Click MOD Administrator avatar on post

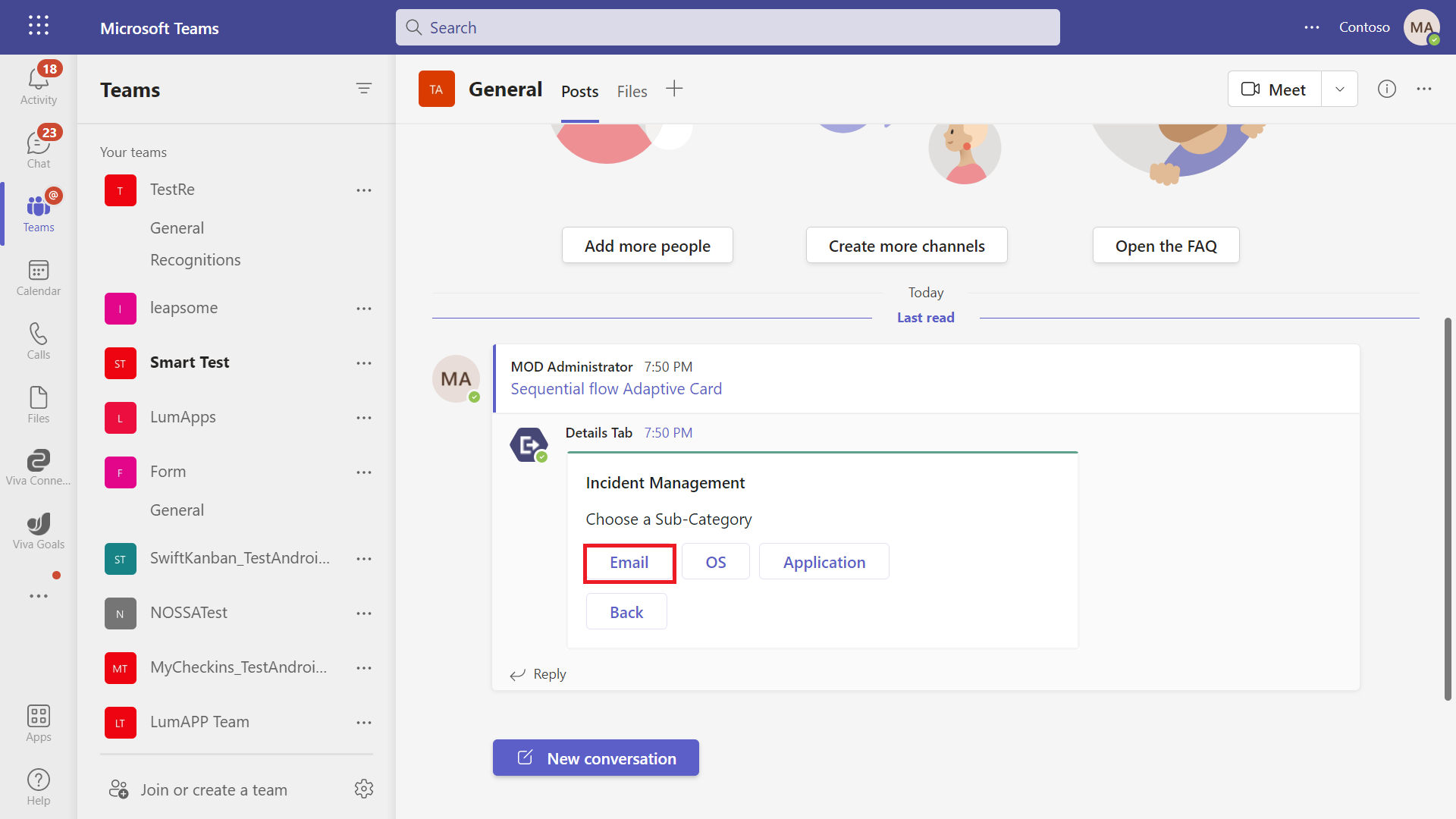point(456,378)
